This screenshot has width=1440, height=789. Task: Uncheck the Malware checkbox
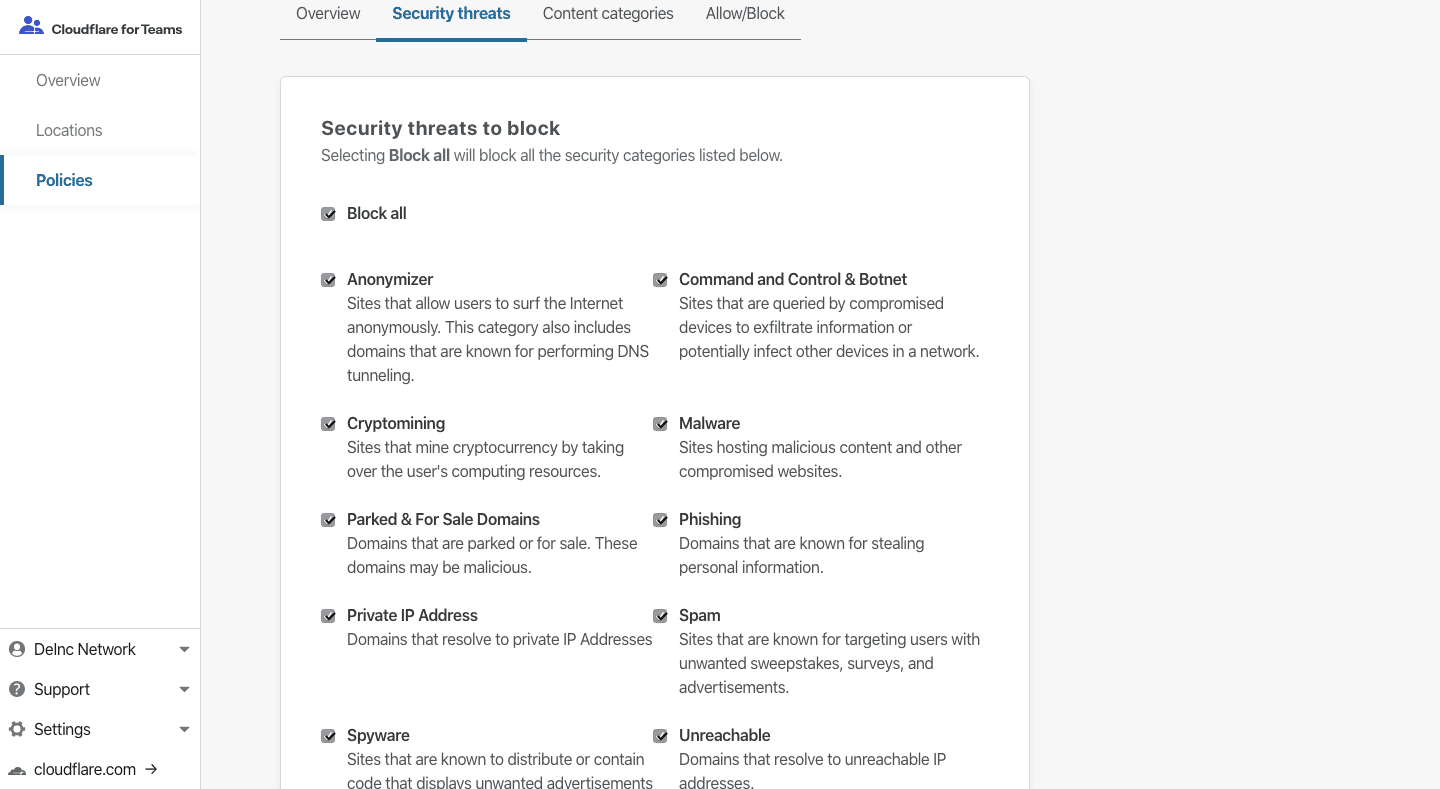click(x=660, y=424)
